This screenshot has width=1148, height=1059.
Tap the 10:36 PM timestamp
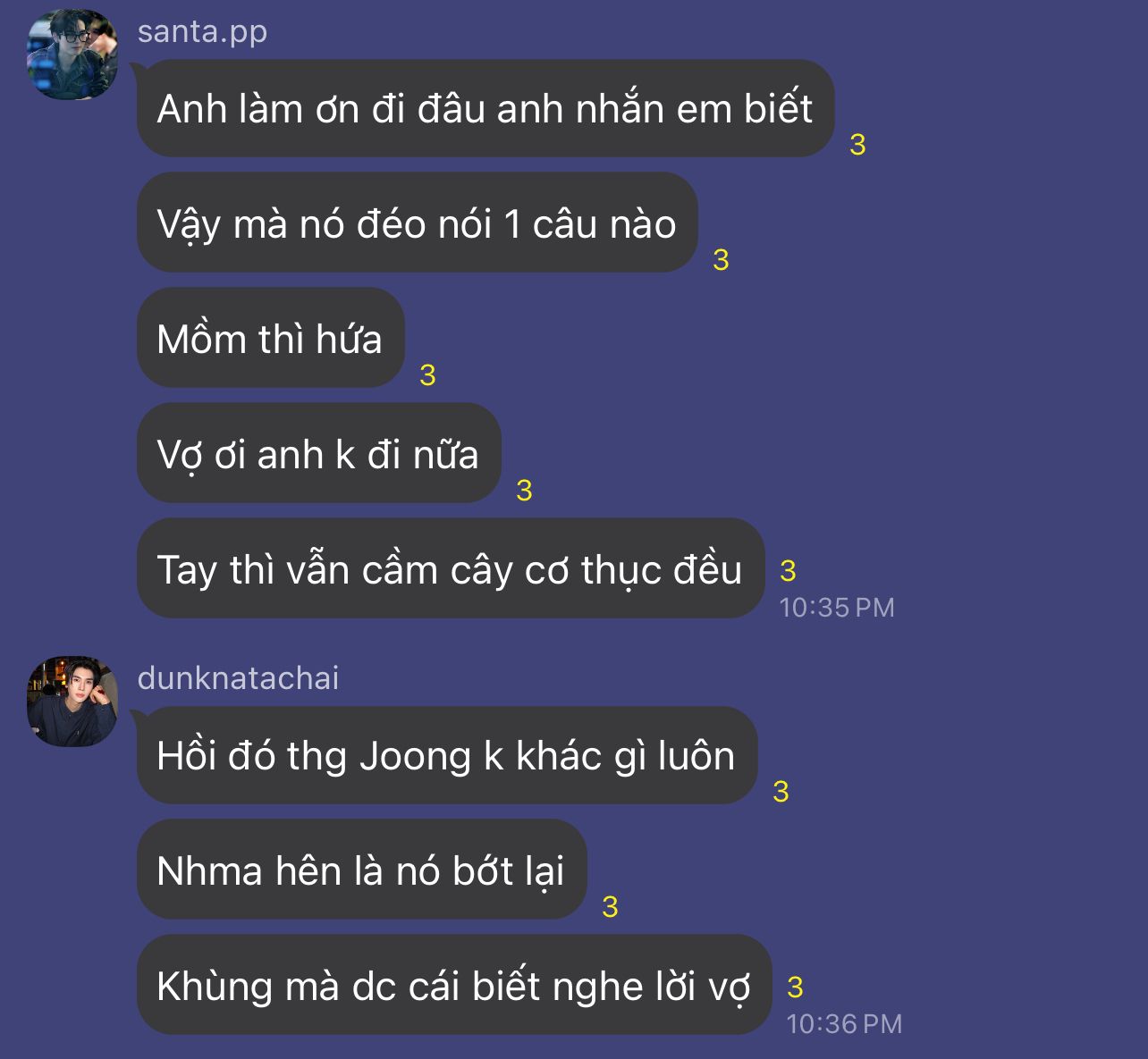(x=844, y=1024)
